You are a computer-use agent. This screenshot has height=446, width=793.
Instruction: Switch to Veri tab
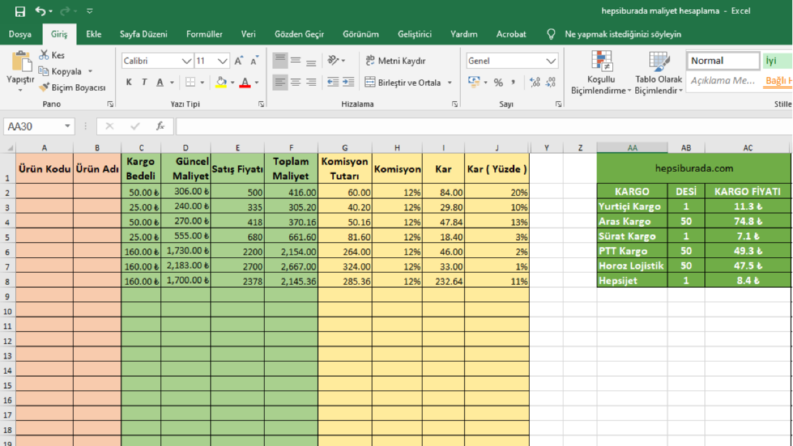(248, 34)
